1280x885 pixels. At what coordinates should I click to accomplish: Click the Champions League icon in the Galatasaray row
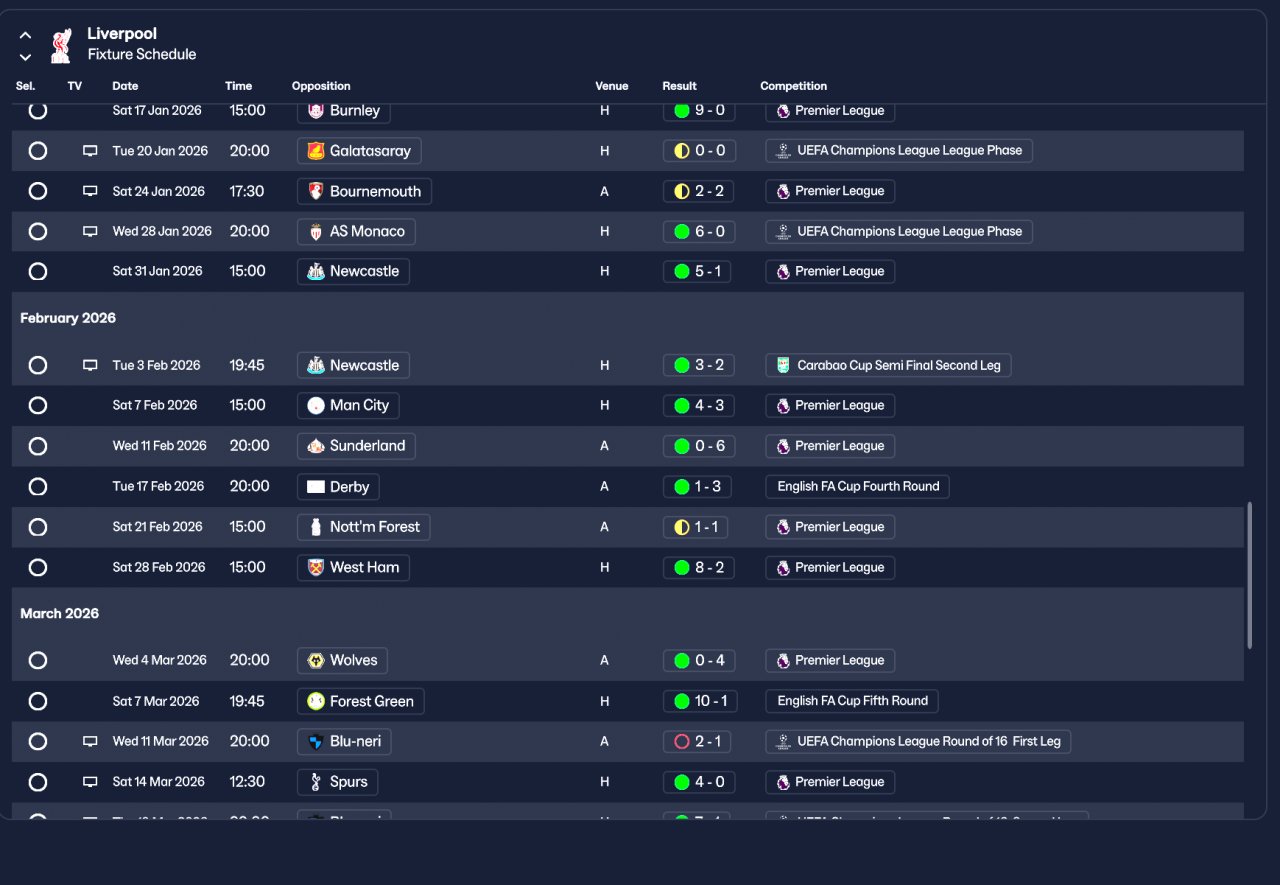click(x=783, y=151)
